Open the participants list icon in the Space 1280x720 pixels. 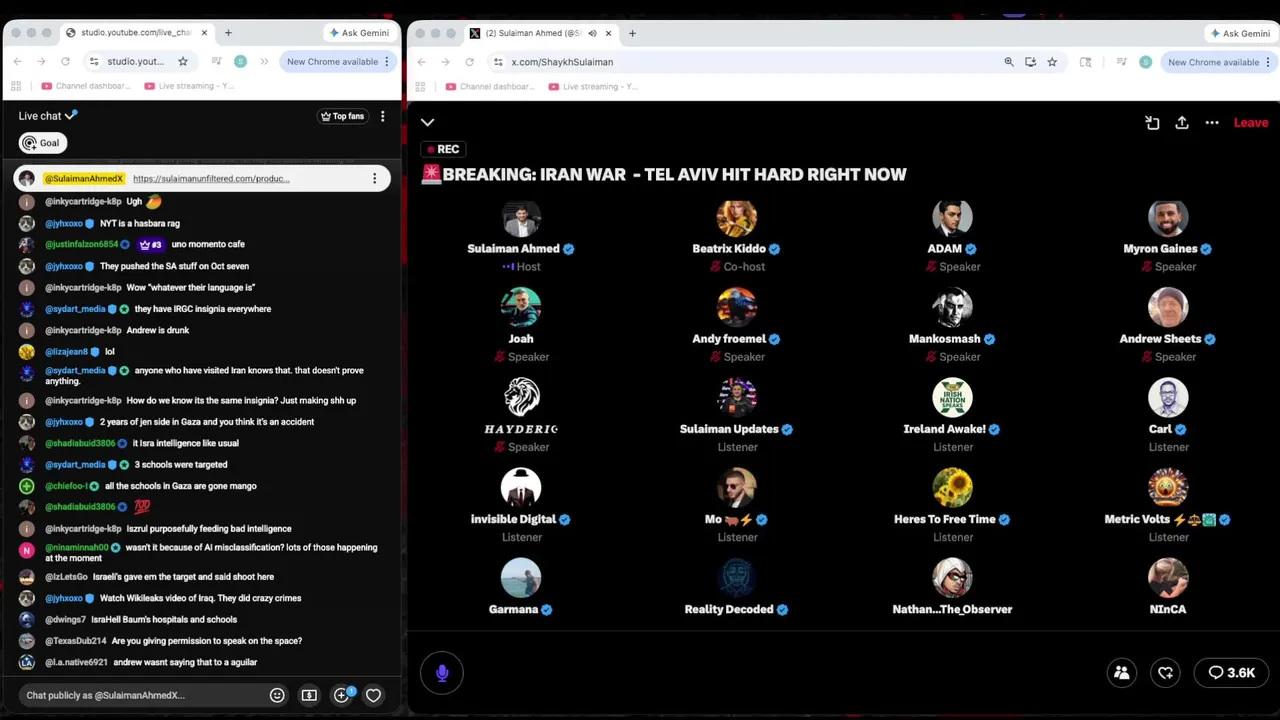(x=1122, y=673)
